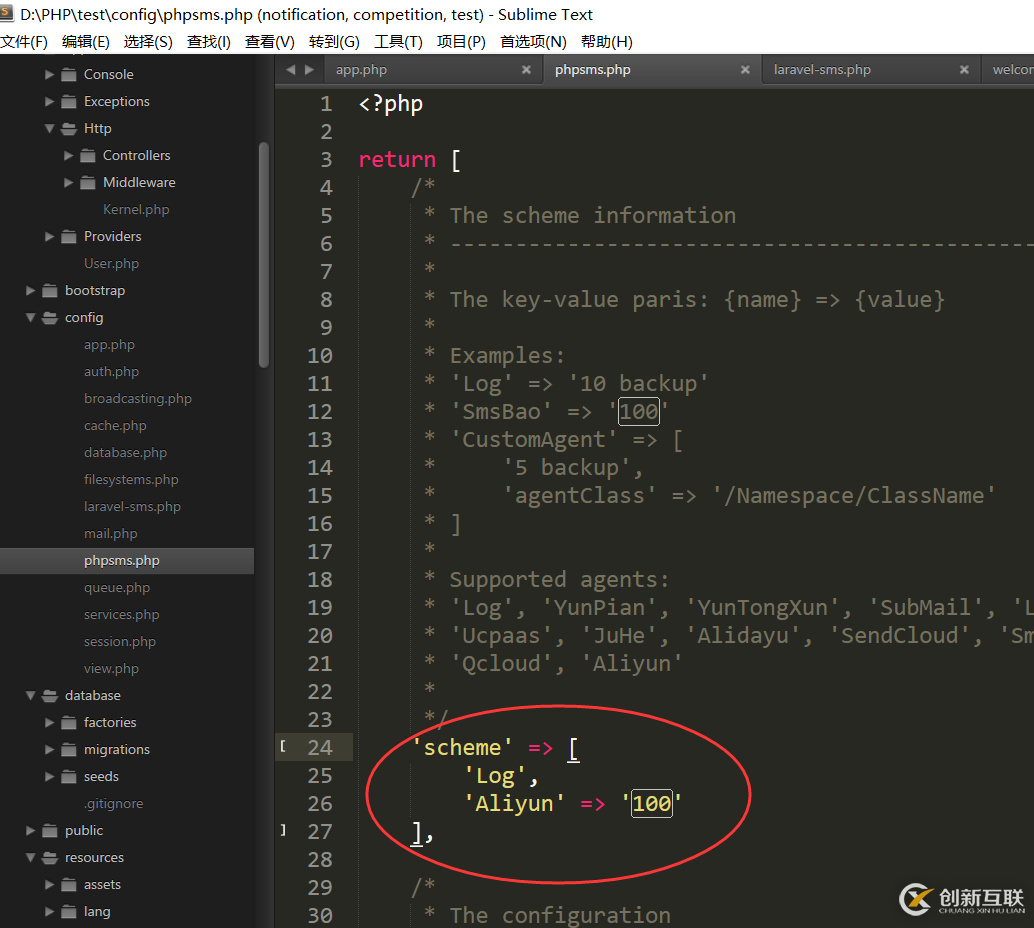Click the sidebar vertical scrollbar

click(264, 255)
